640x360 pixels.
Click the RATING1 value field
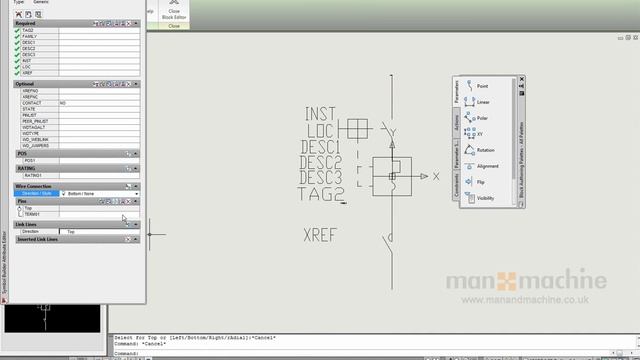[99, 176]
